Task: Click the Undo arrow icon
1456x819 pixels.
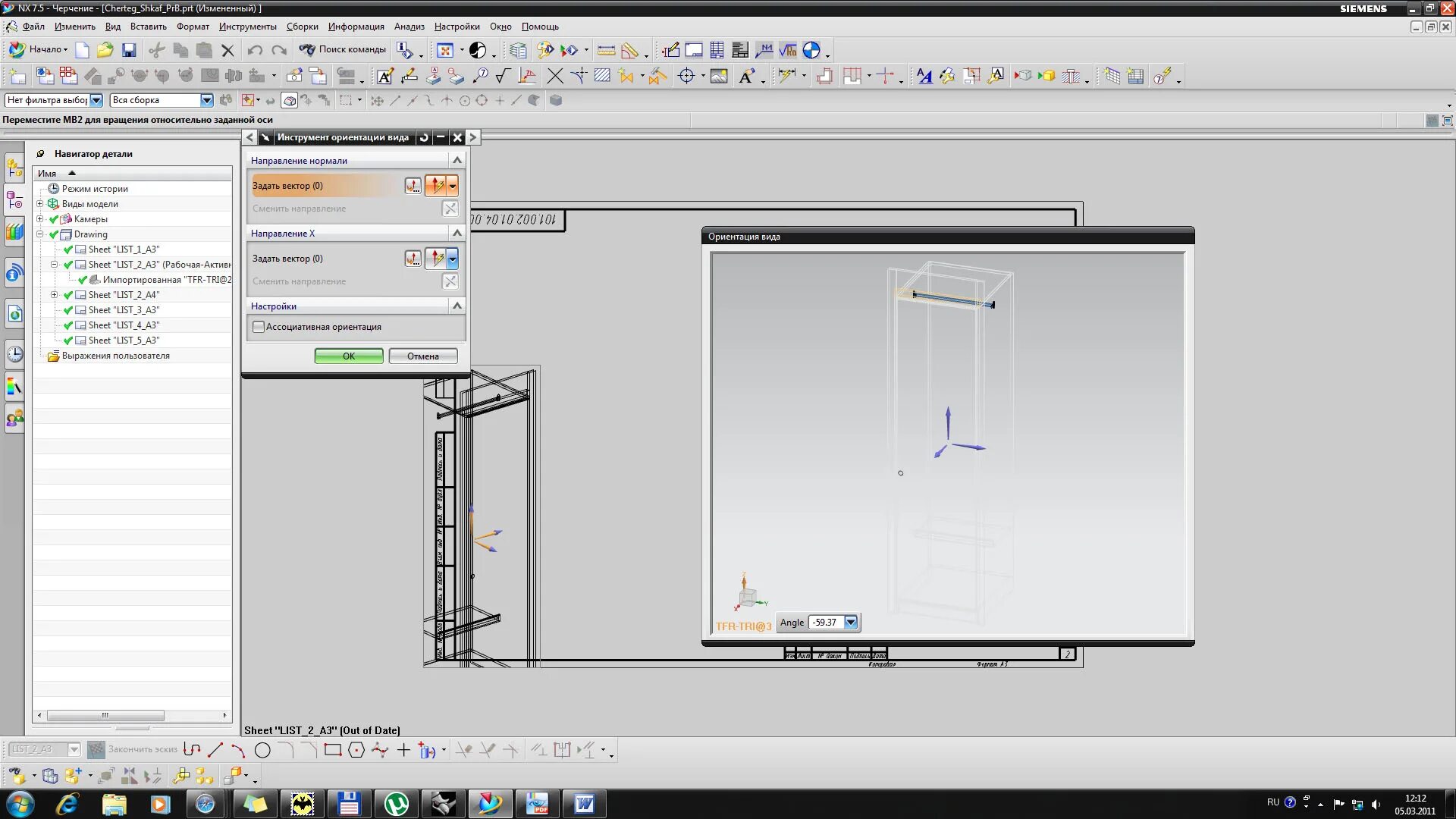Action: click(255, 51)
